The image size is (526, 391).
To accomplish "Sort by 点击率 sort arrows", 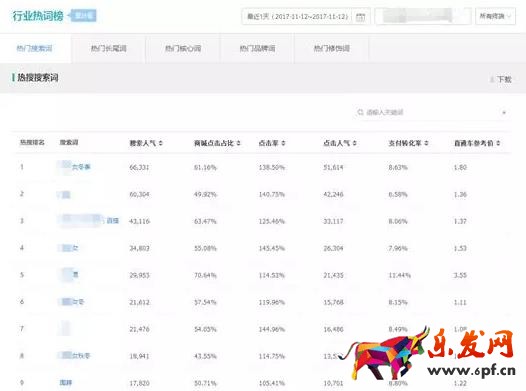I will (x=283, y=143).
